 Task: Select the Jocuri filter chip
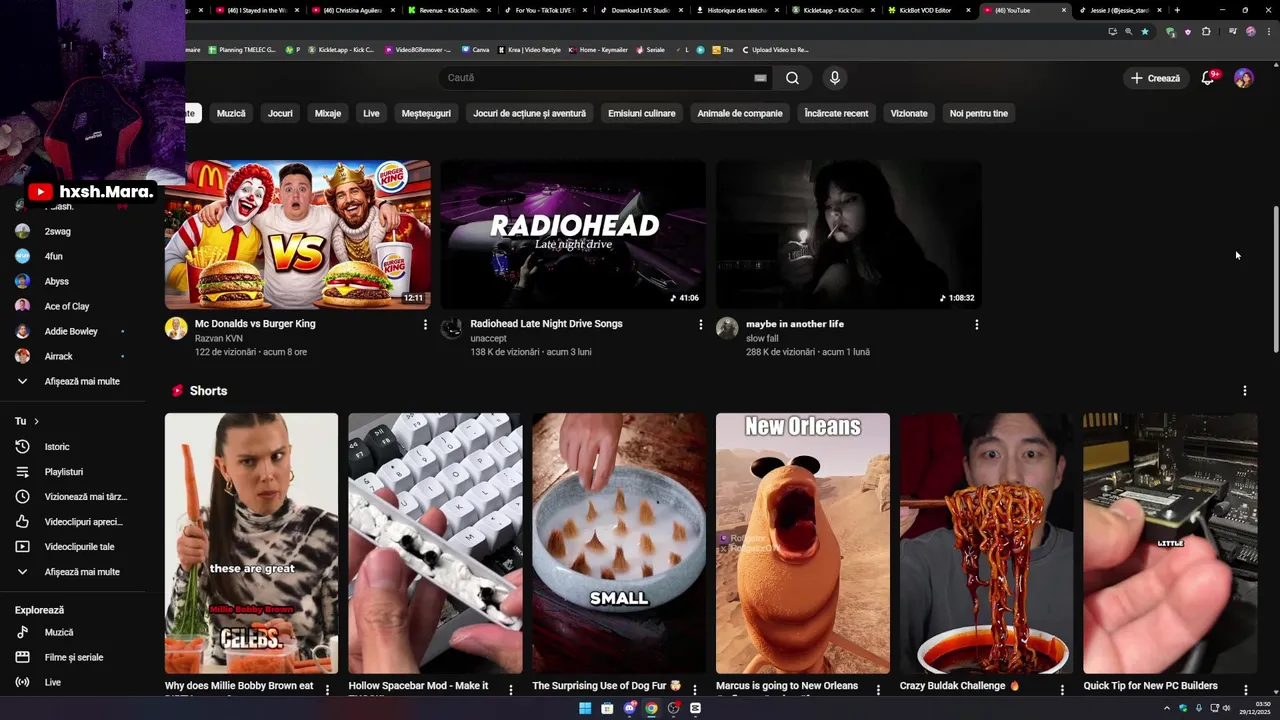pos(280,113)
